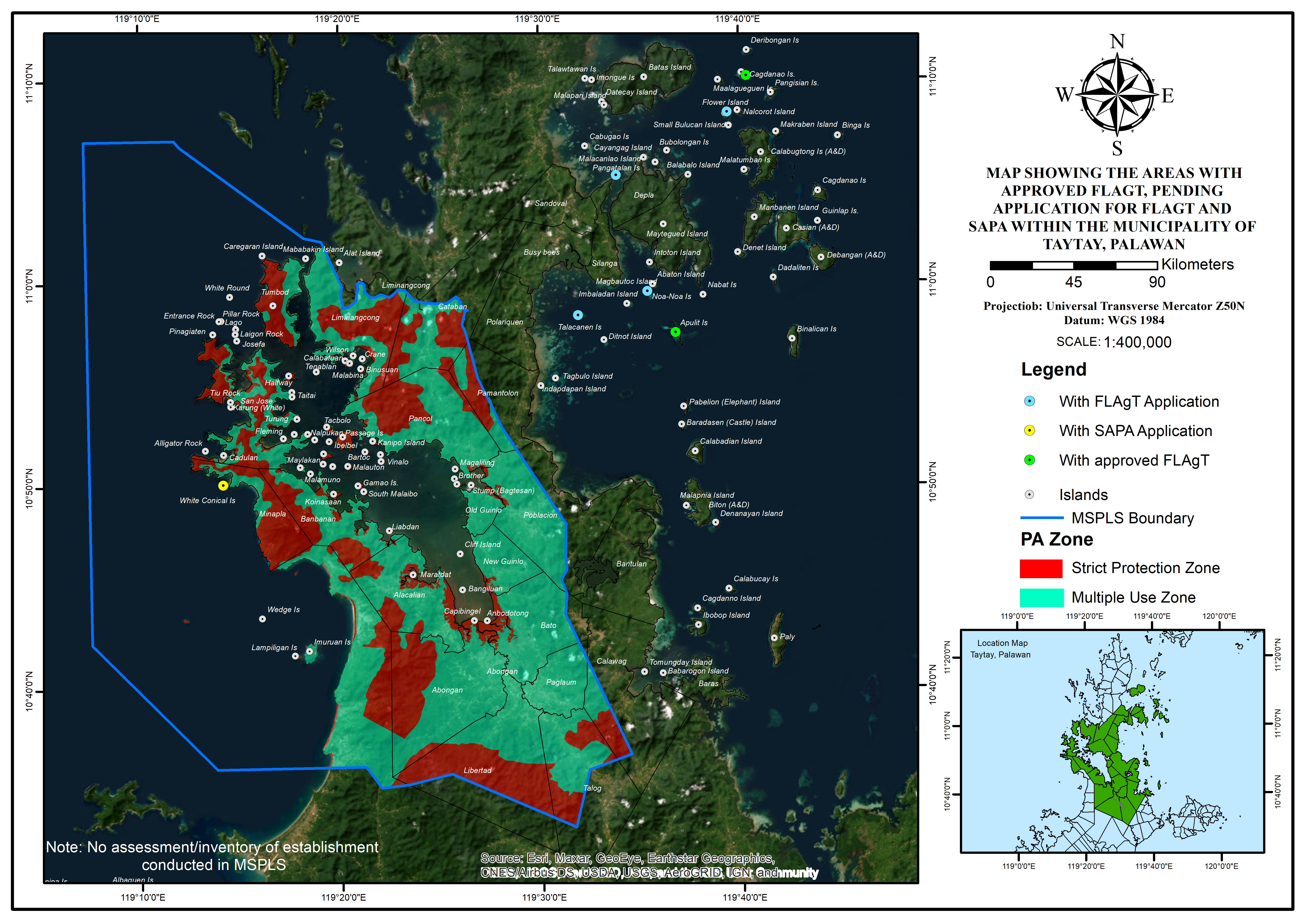Click the cyan FLAgT Application legend symbol
Viewport: 1306px width, 924px height.
click(x=1029, y=402)
